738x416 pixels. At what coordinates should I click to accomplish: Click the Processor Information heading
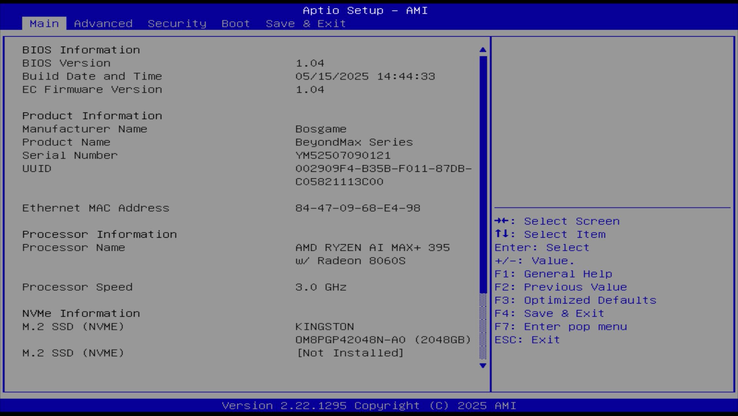click(x=99, y=234)
